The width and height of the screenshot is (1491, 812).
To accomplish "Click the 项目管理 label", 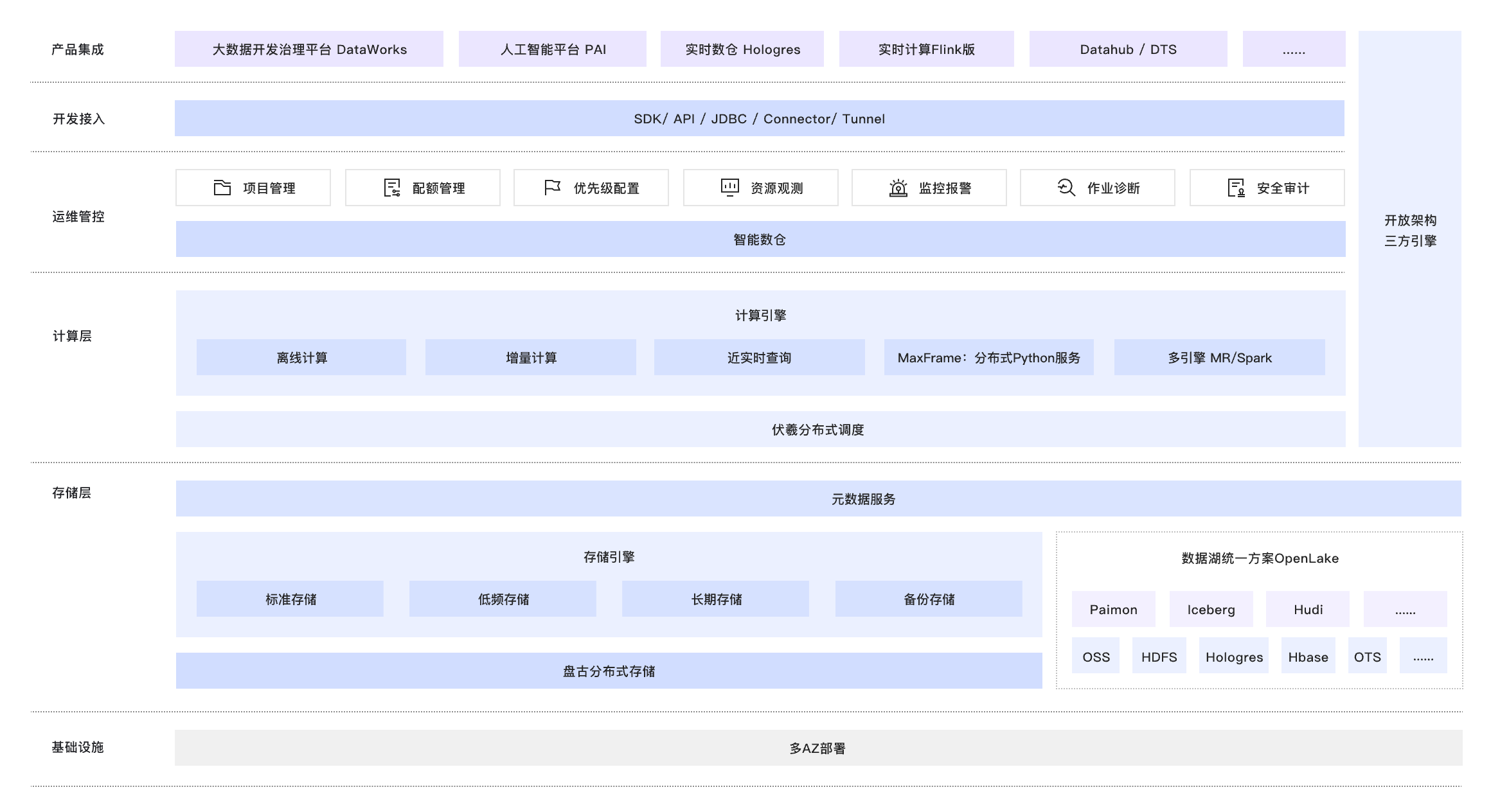I will [269, 188].
